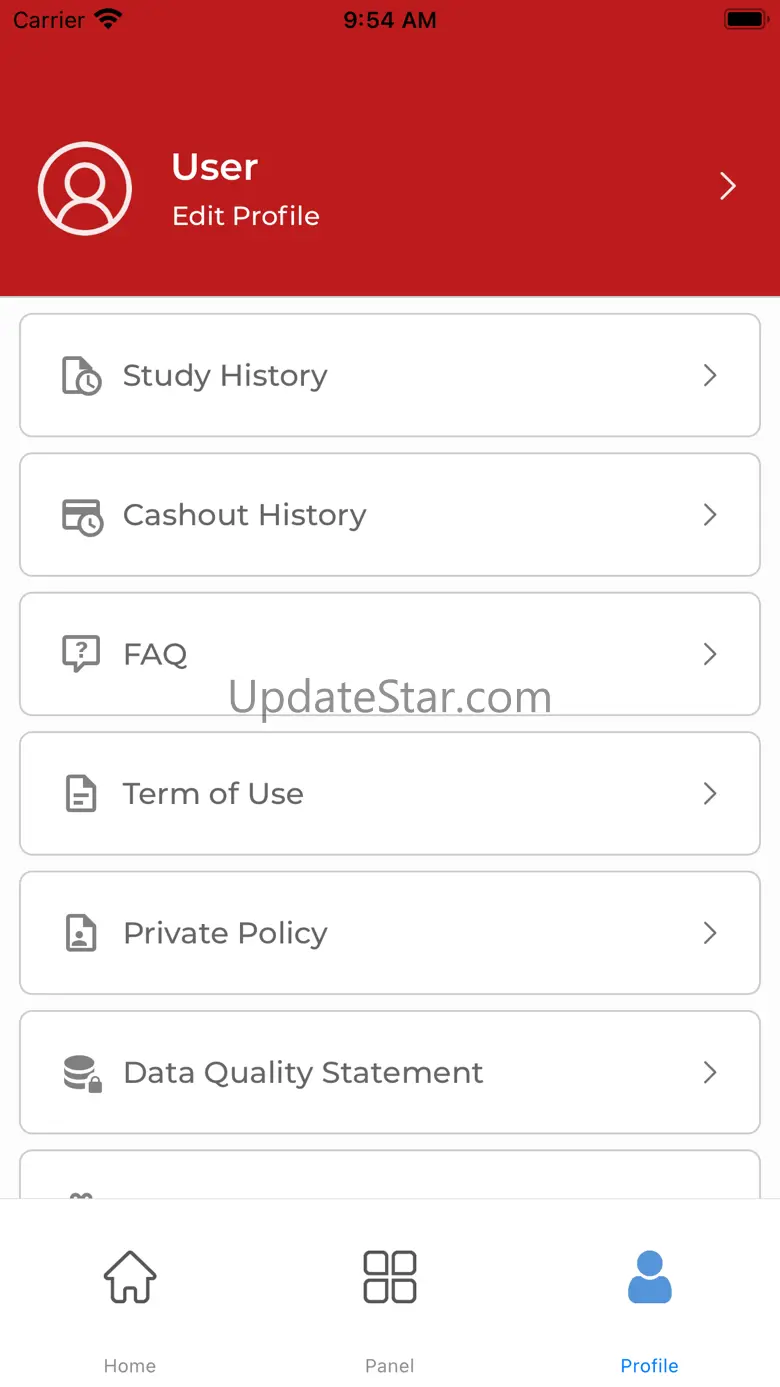Switch to the Home tab label
This screenshot has height=1387, width=780.
130,1365
